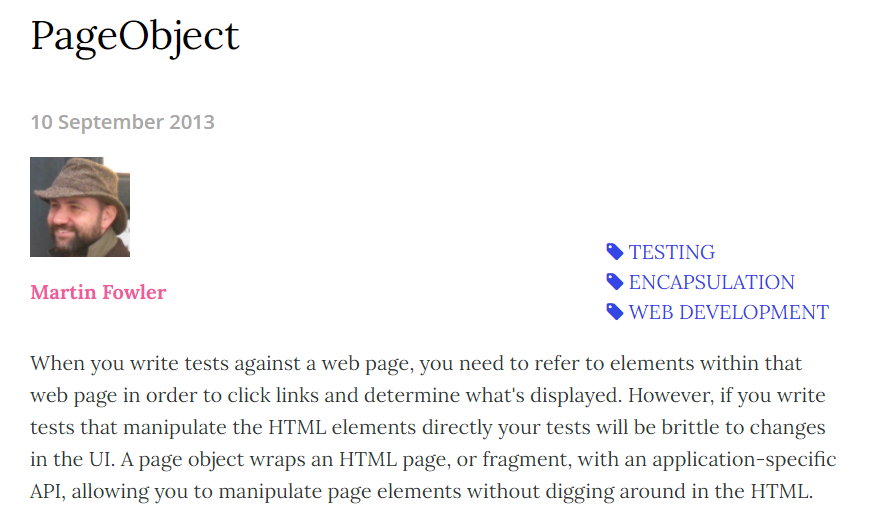Click the author's portrait photo
The image size is (878, 523).
point(80,207)
